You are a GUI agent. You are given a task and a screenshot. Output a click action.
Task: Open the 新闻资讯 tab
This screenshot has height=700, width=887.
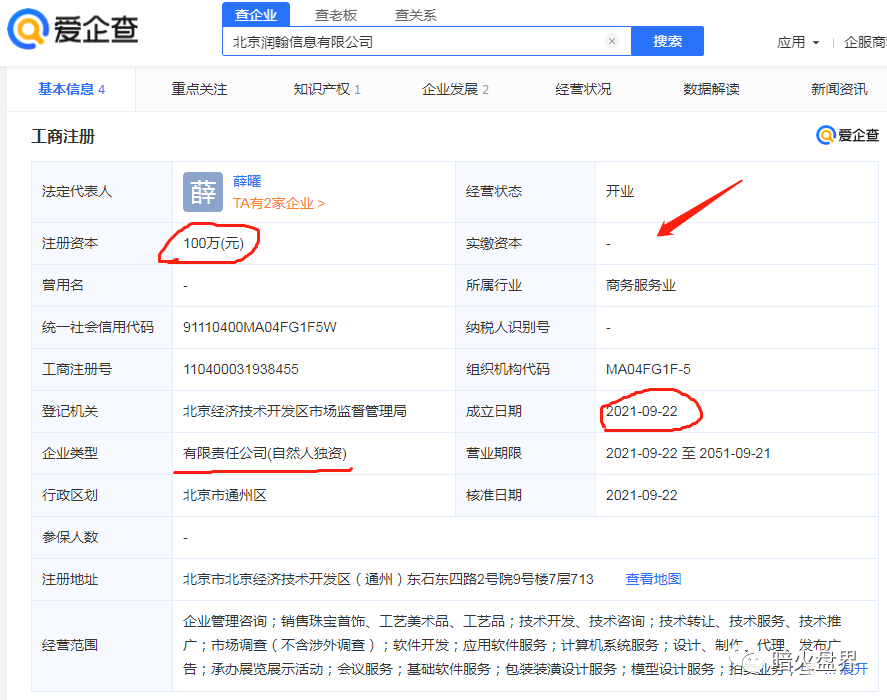pyautogui.click(x=839, y=89)
